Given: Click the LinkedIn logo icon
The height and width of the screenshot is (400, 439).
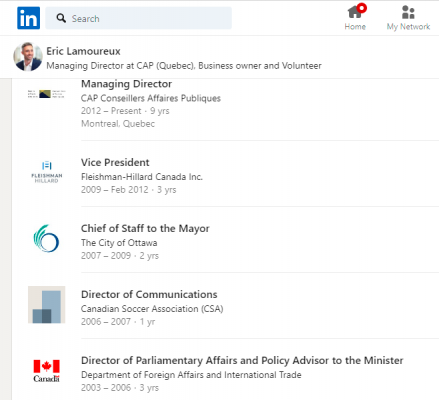Looking at the screenshot, I should coord(29,18).
